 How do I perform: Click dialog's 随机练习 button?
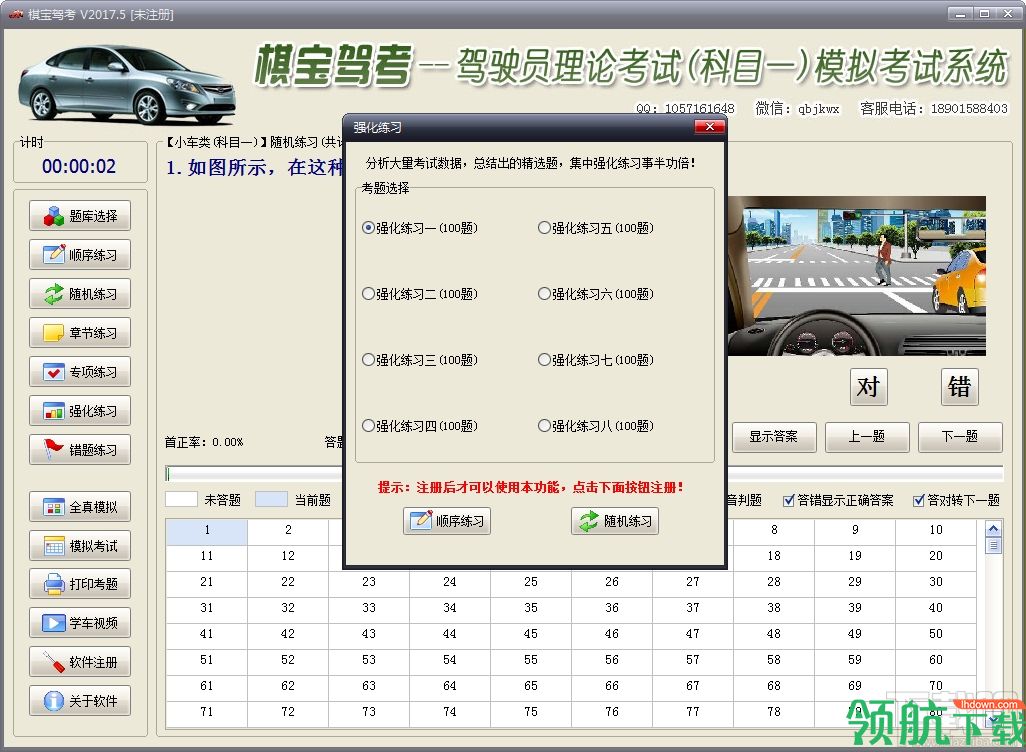coord(615,521)
